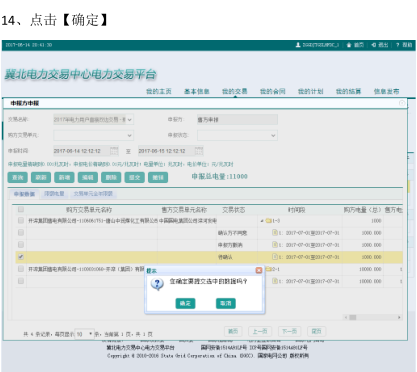
Task: Click the circular icon at panel top-right
Action: pos(402,103)
